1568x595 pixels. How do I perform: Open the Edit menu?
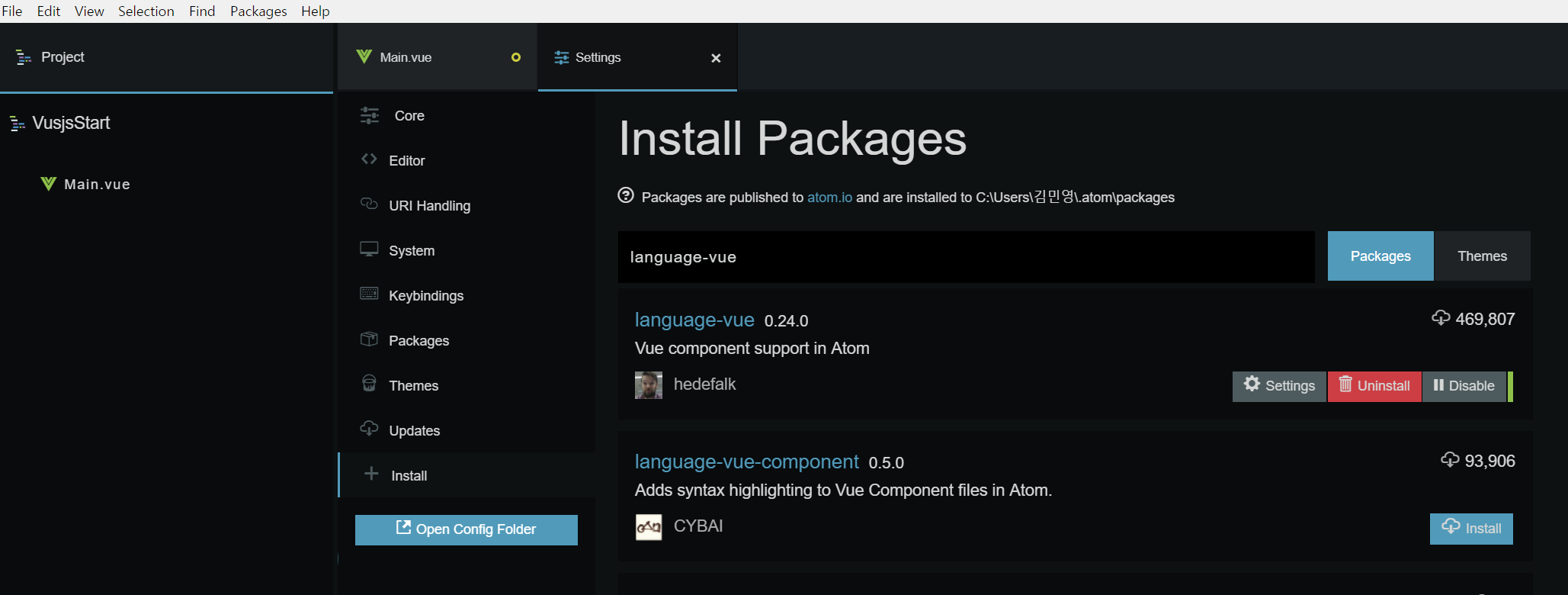(49, 11)
